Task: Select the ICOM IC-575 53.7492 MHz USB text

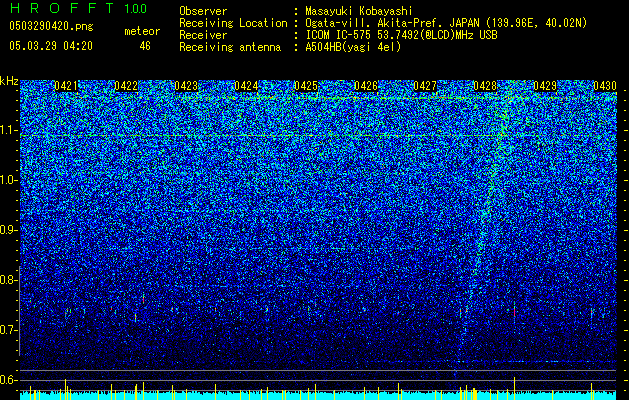Action: [x=401, y=35]
